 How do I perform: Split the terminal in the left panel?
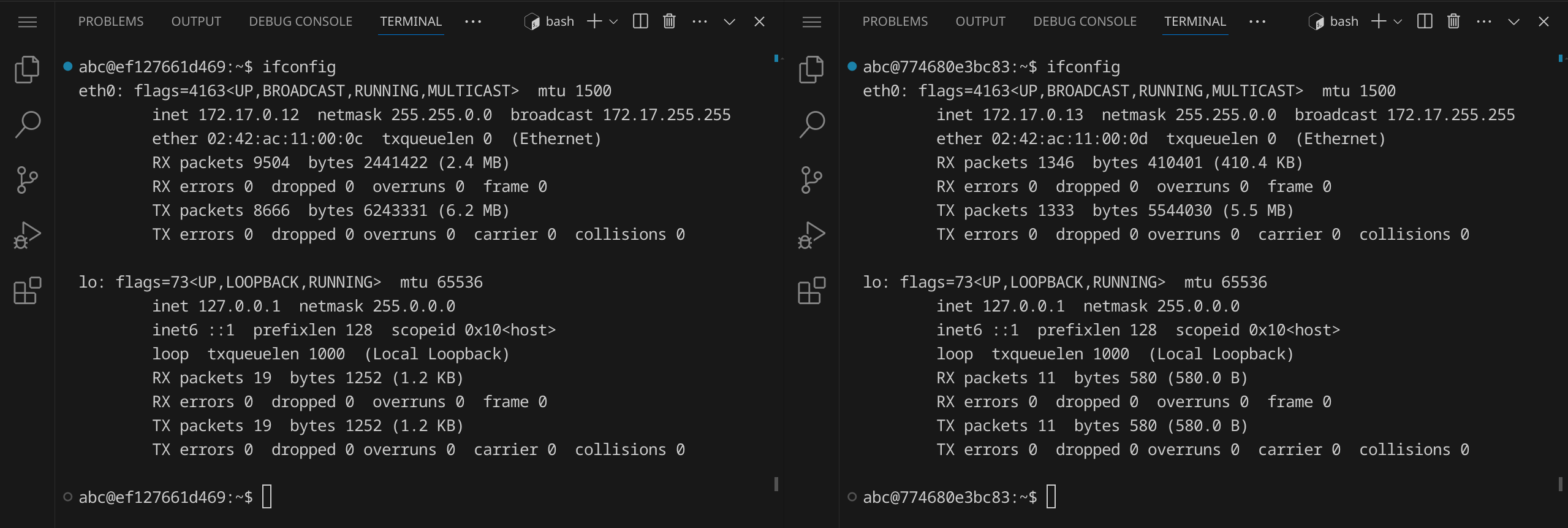click(640, 21)
